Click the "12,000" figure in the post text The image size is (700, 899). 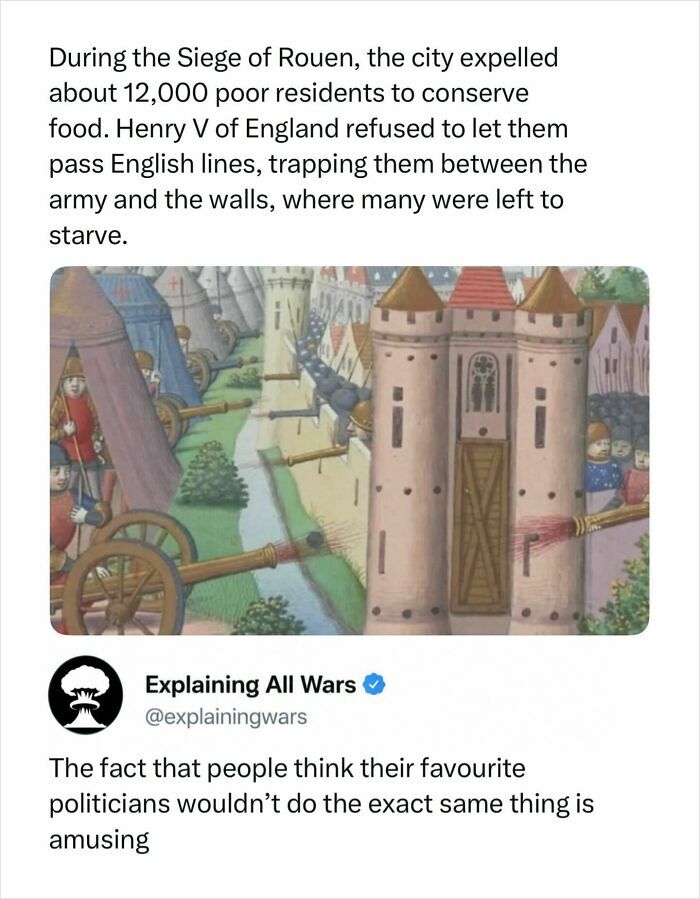click(164, 93)
